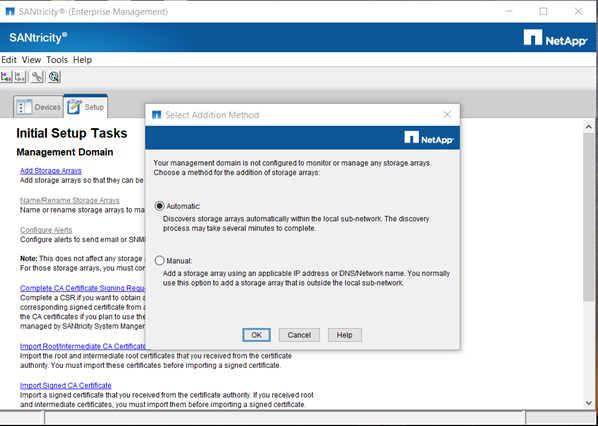Image resolution: width=598 pixels, height=426 pixels.
Task: Click the grayed second tree toolbar icon
Action: [20, 77]
